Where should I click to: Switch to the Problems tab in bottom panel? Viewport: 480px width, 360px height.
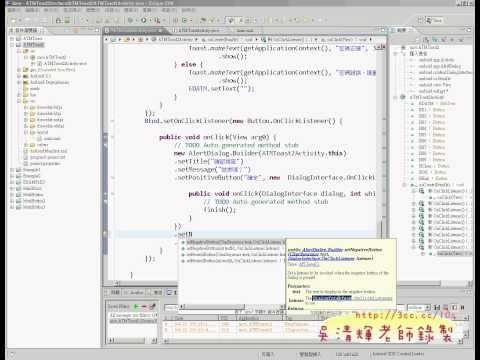pos(115,293)
